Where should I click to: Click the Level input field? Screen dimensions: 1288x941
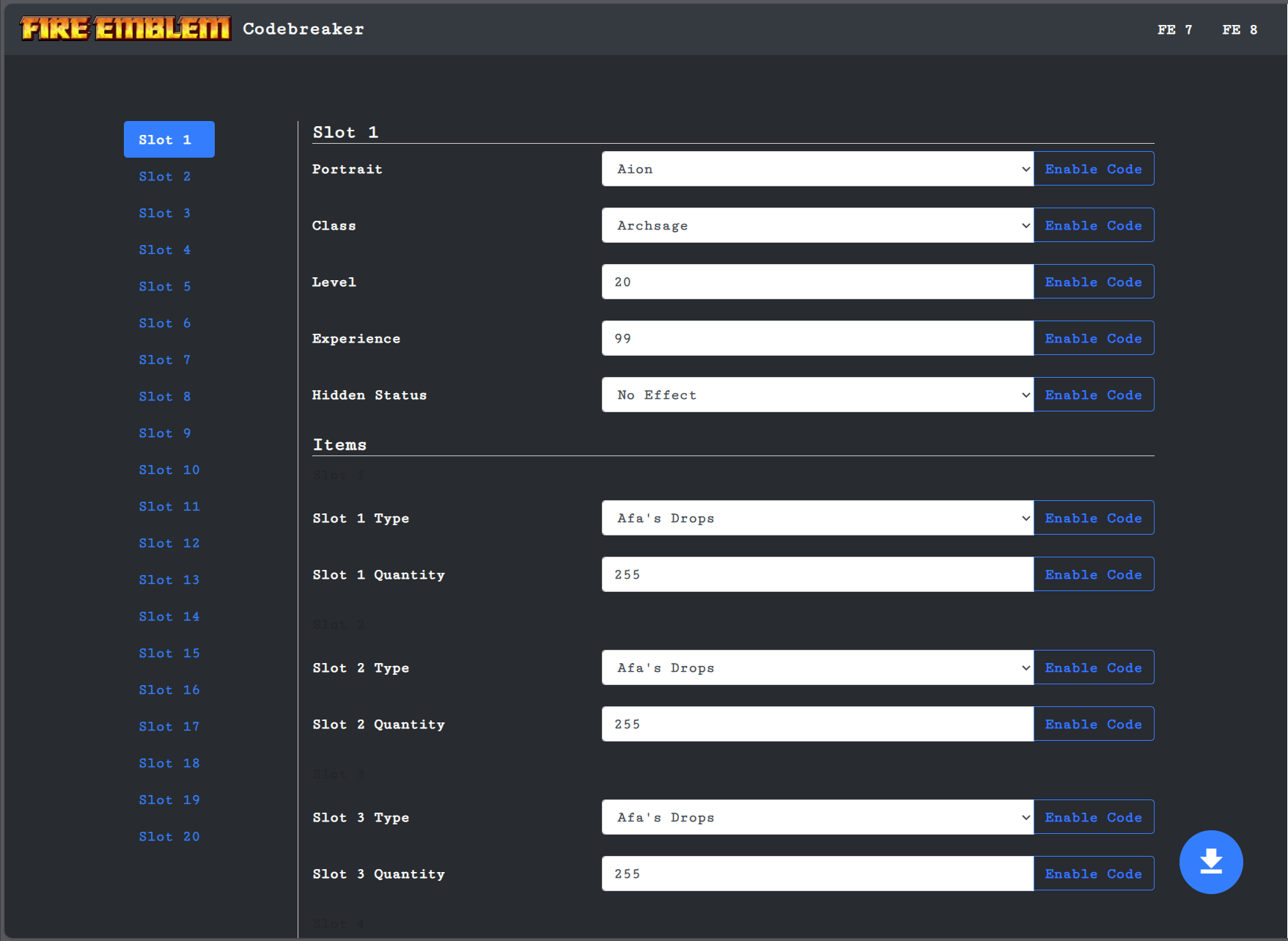click(x=817, y=282)
